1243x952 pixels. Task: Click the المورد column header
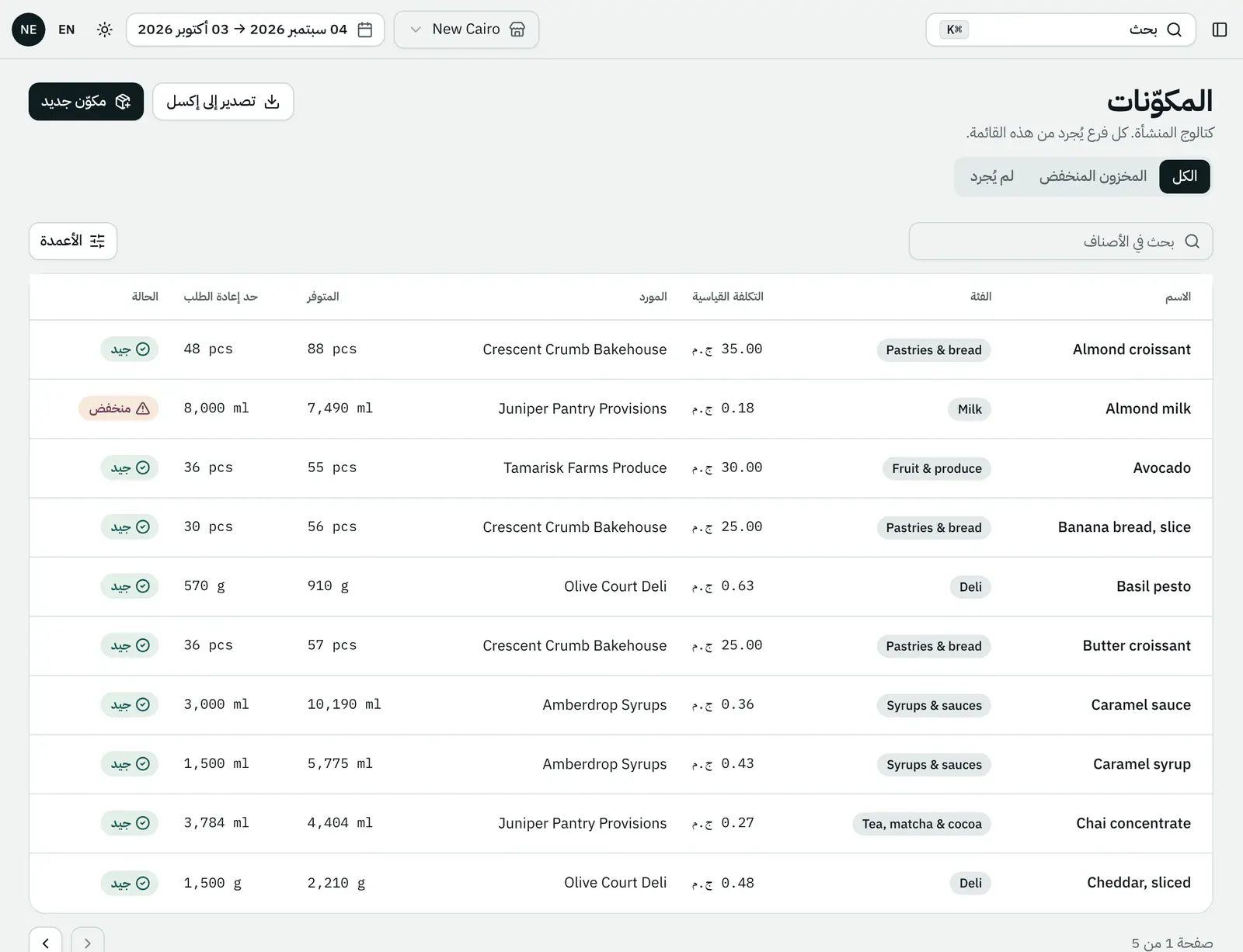pos(653,297)
